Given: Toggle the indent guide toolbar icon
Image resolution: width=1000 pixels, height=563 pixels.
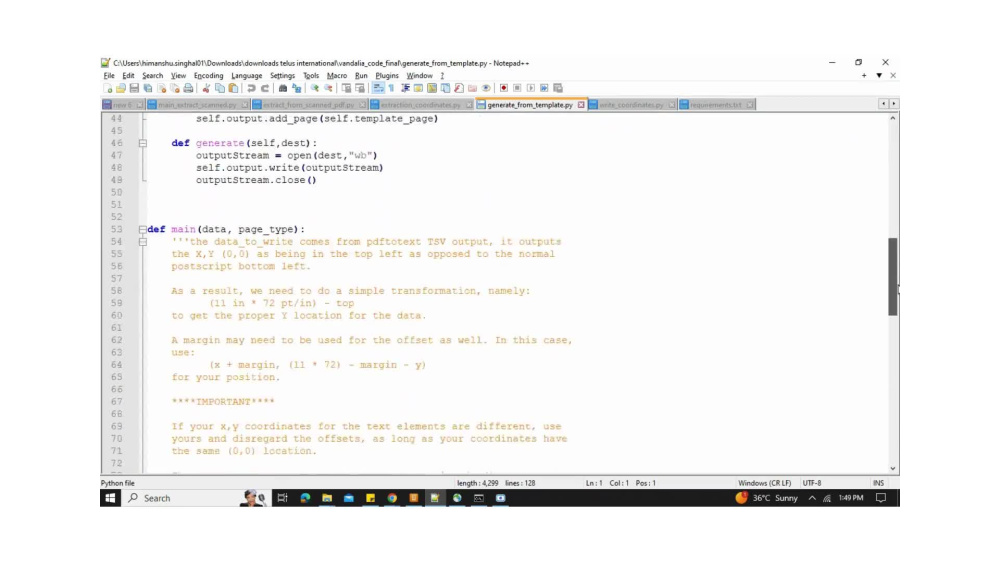Looking at the screenshot, I should (405, 88).
